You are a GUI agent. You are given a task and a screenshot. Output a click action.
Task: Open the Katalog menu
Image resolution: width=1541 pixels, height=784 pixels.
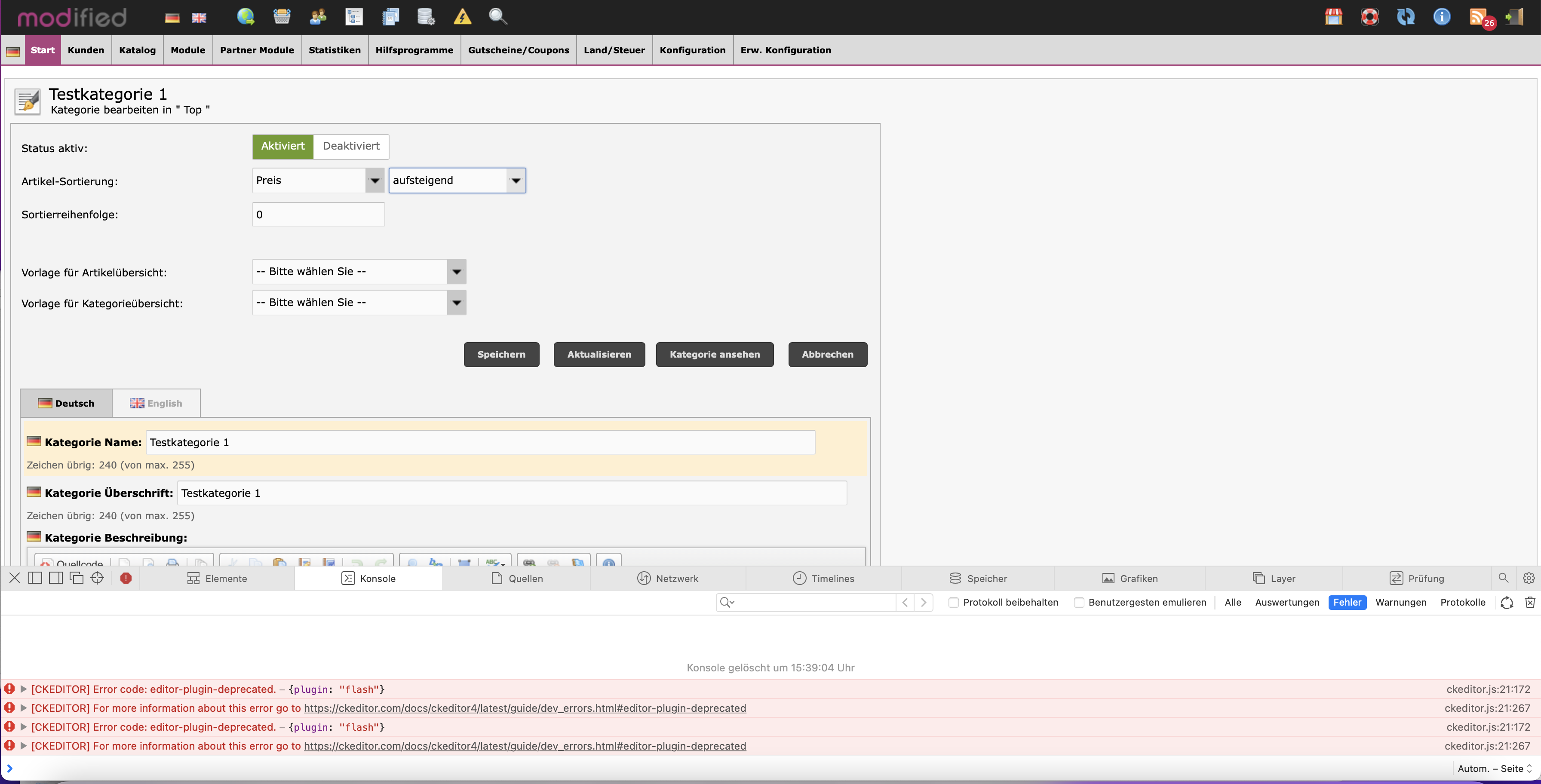[x=137, y=50]
